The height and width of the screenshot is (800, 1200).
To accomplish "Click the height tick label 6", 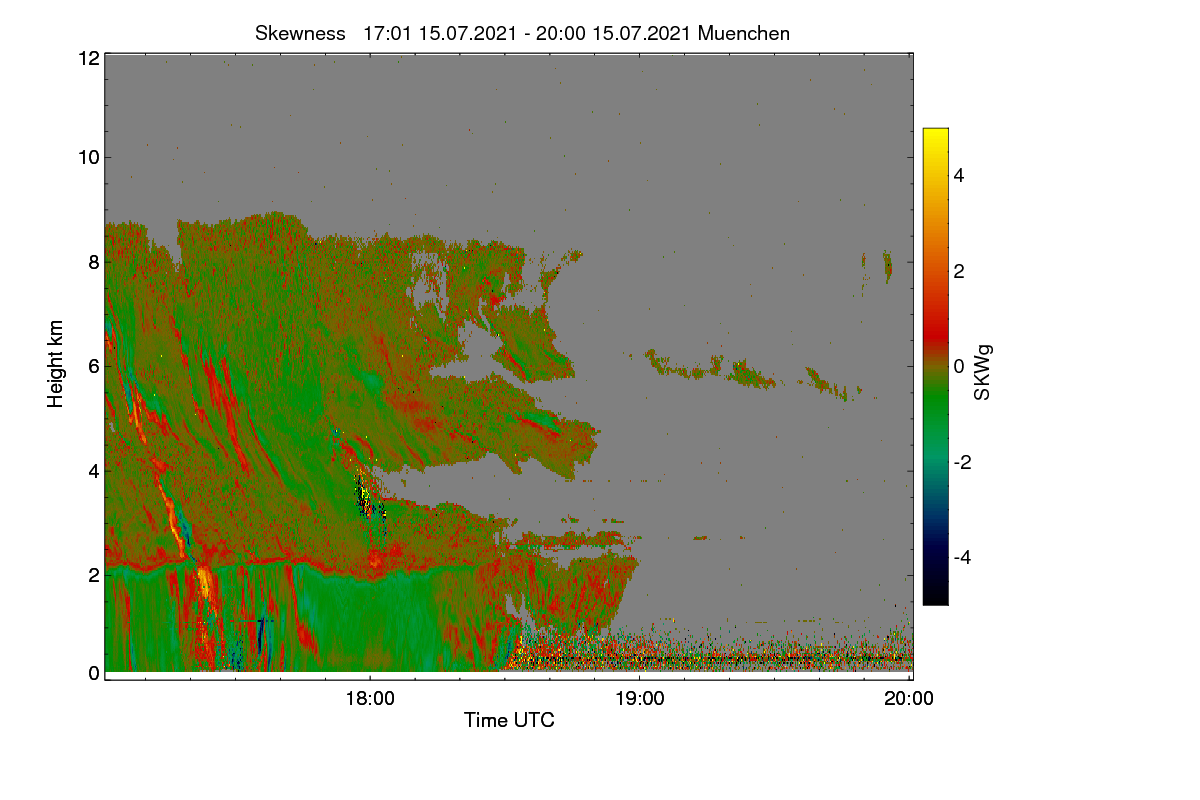I will [93, 366].
